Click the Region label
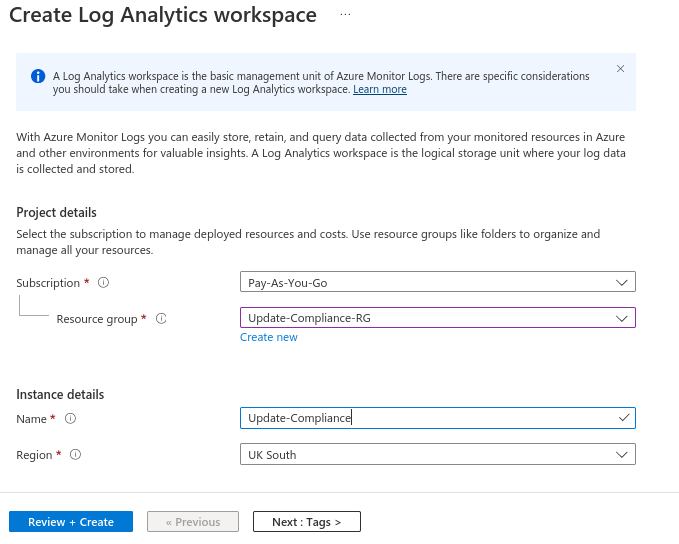The height and width of the screenshot is (544, 679). 34,455
